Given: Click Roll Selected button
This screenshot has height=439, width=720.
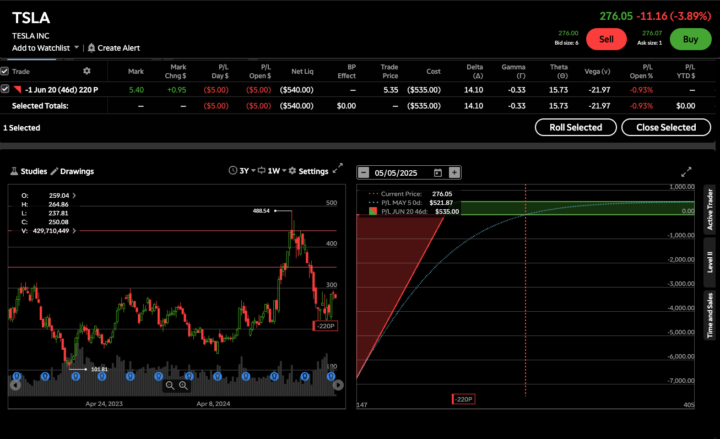Looking at the screenshot, I should [x=575, y=127].
